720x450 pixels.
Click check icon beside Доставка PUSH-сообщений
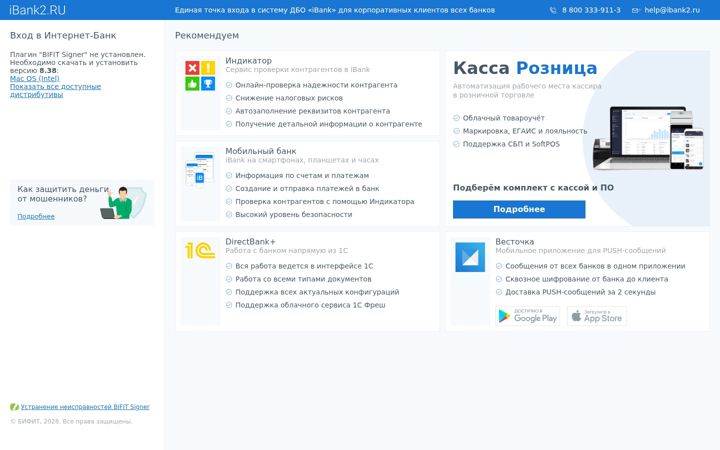pyautogui.click(x=499, y=292)
